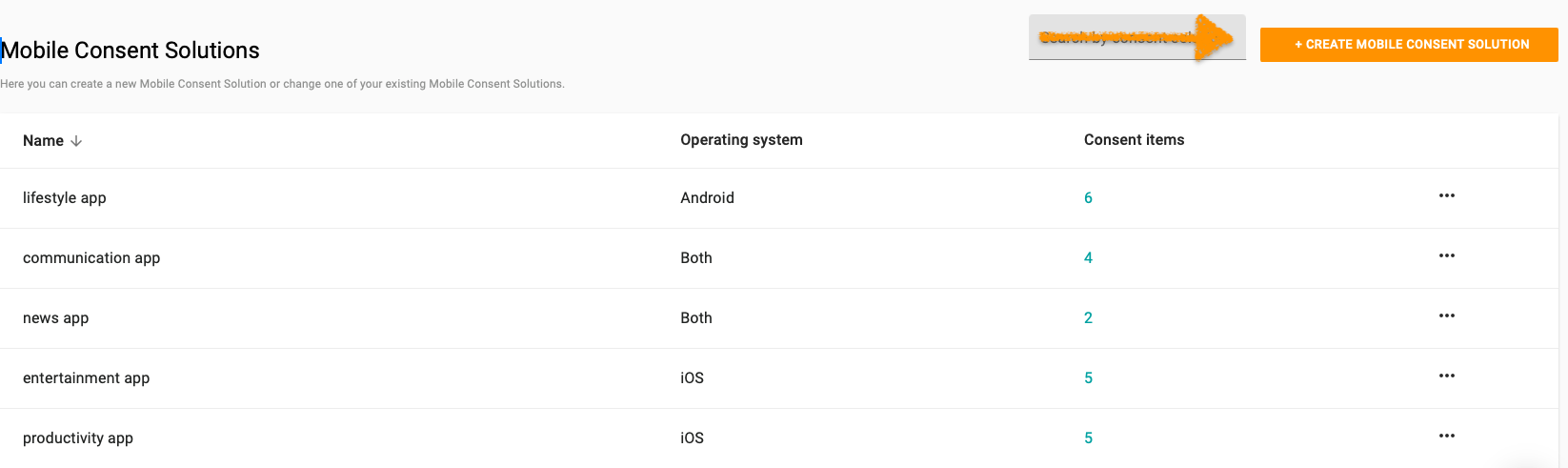1568x468 pixels.
Task: Open three-dot menu for productivity app
Action: click(x=1446, y=437)
